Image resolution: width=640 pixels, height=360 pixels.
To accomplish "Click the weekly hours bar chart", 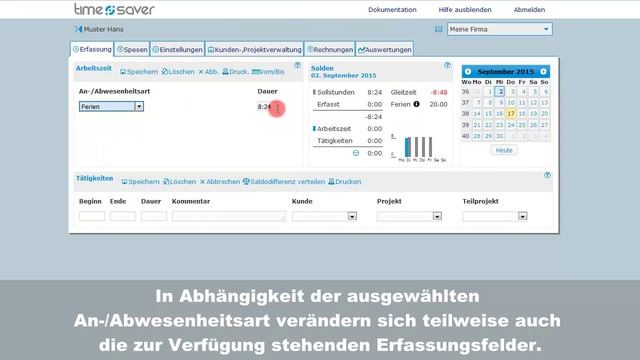I will pyautogui.click(x=418, y=148).
